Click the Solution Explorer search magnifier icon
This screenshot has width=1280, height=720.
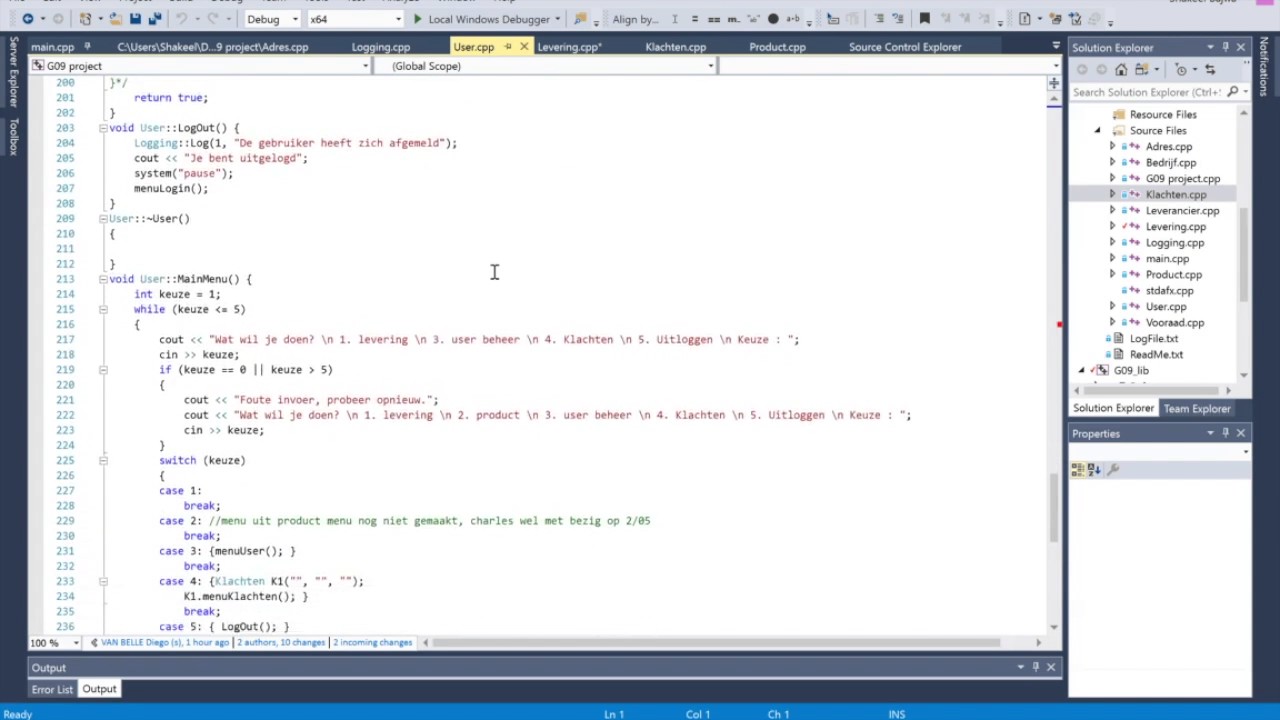[x=1232, y=92]
